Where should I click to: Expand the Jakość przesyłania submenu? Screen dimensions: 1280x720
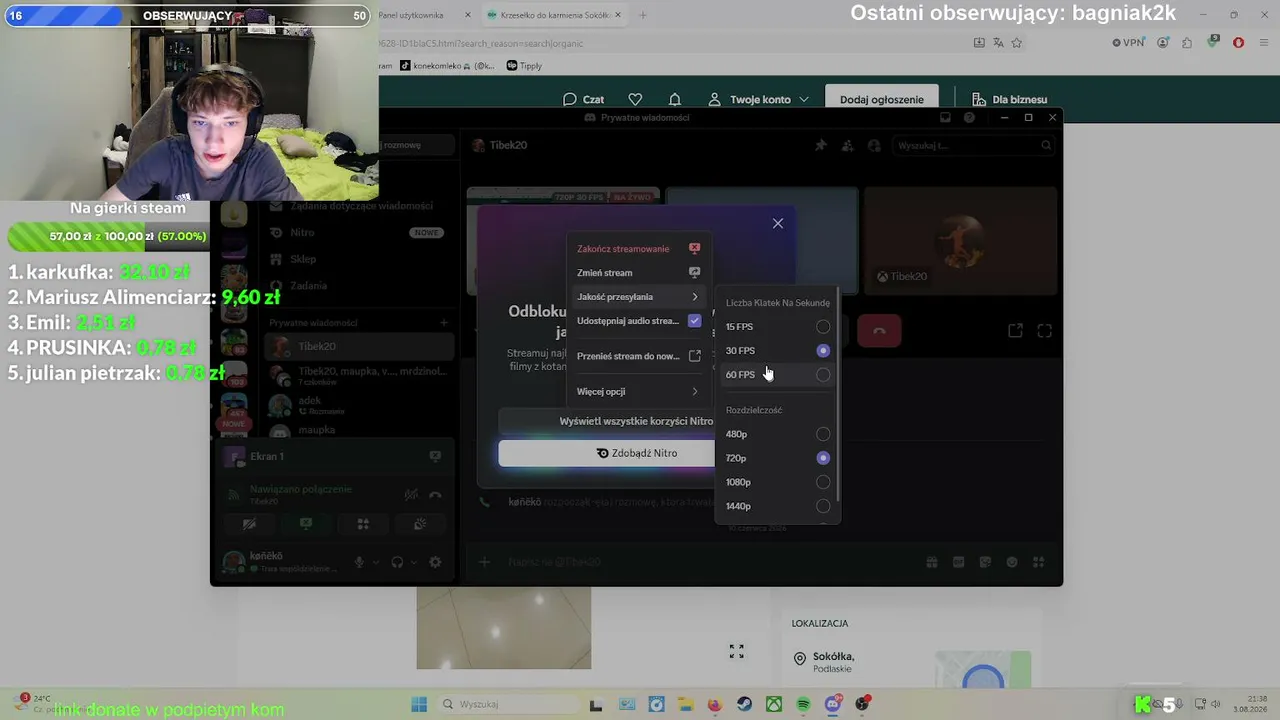click(638, 297)
